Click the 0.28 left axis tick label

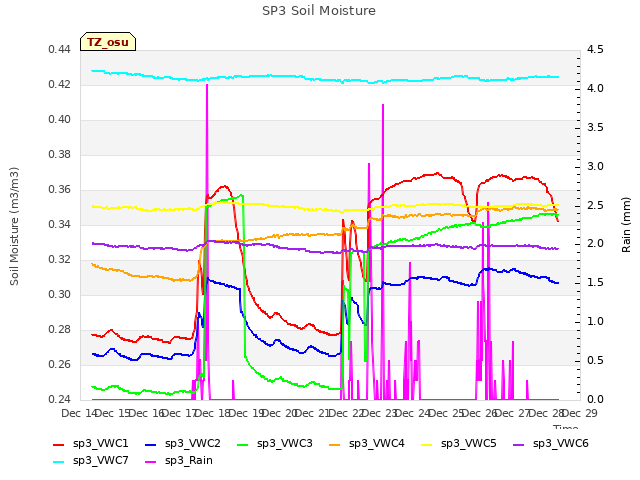(x=59, y=330)
